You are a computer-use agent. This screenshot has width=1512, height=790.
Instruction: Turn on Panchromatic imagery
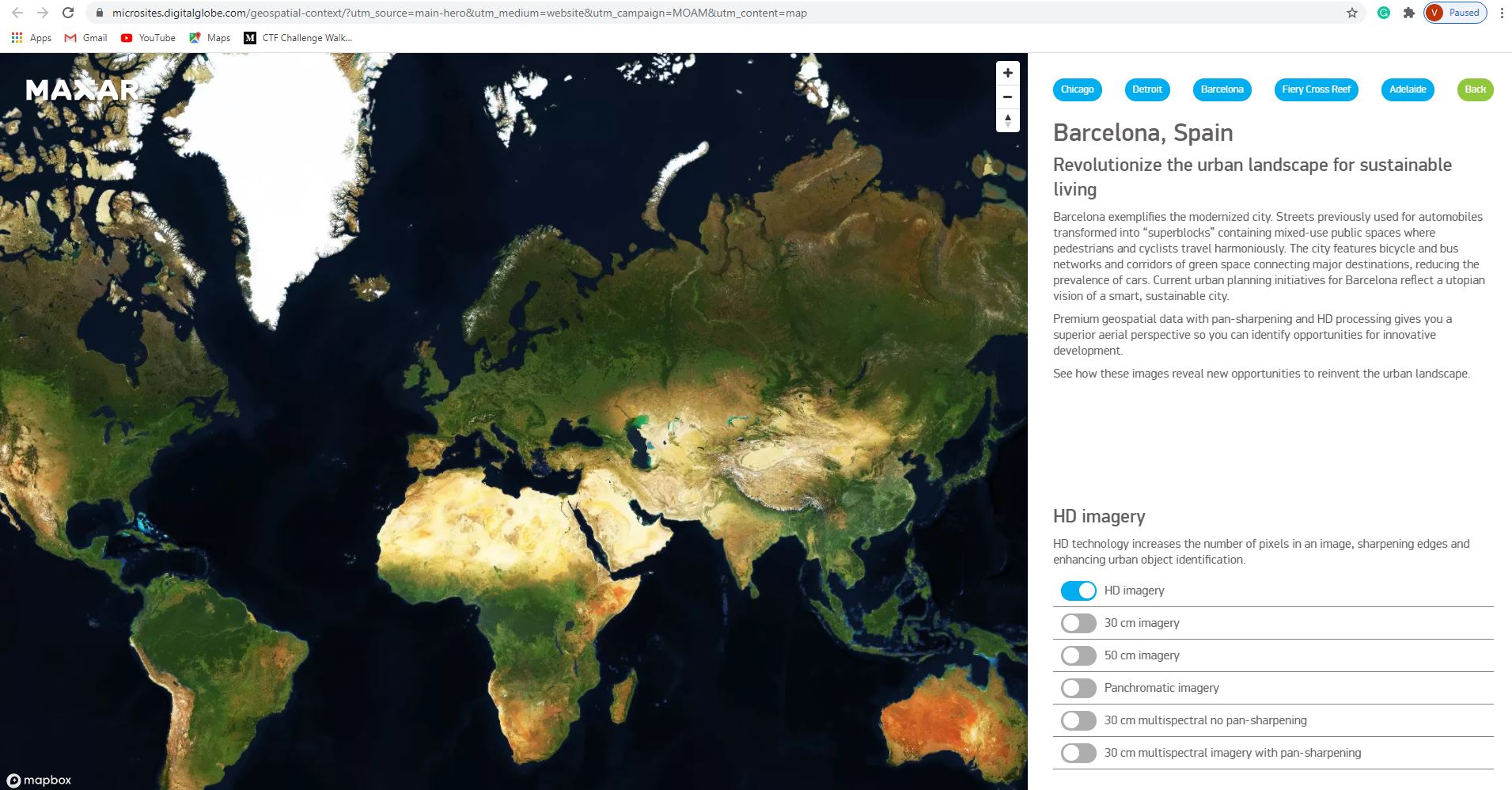click(x=1078, y=688)
